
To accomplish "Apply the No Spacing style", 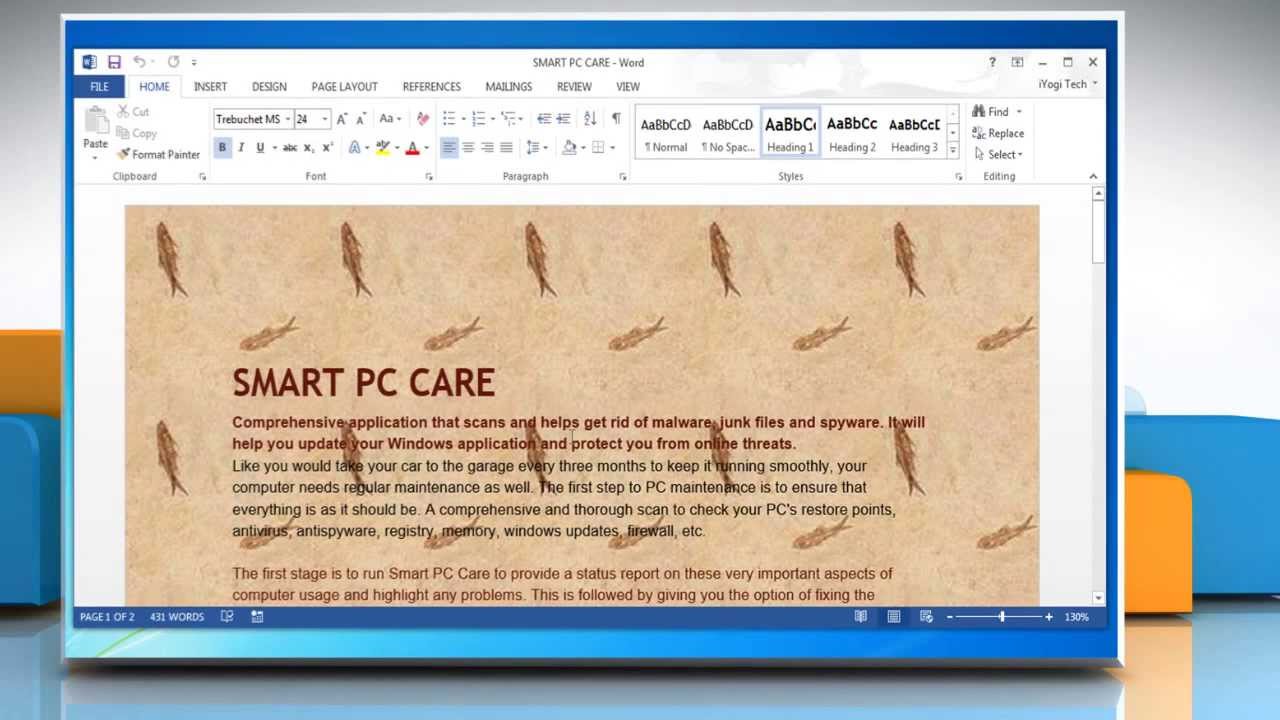I will (728, 133).
